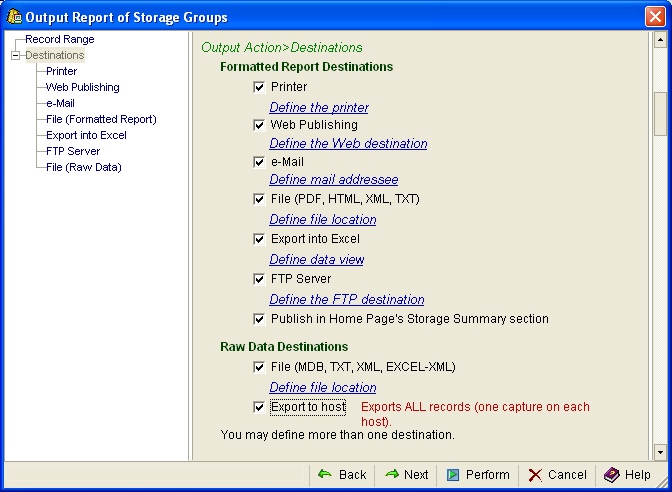Toggle File (PDF, HTML, XML, TXT) checkbox
This screenshot has height=492, width=672.
259,199
